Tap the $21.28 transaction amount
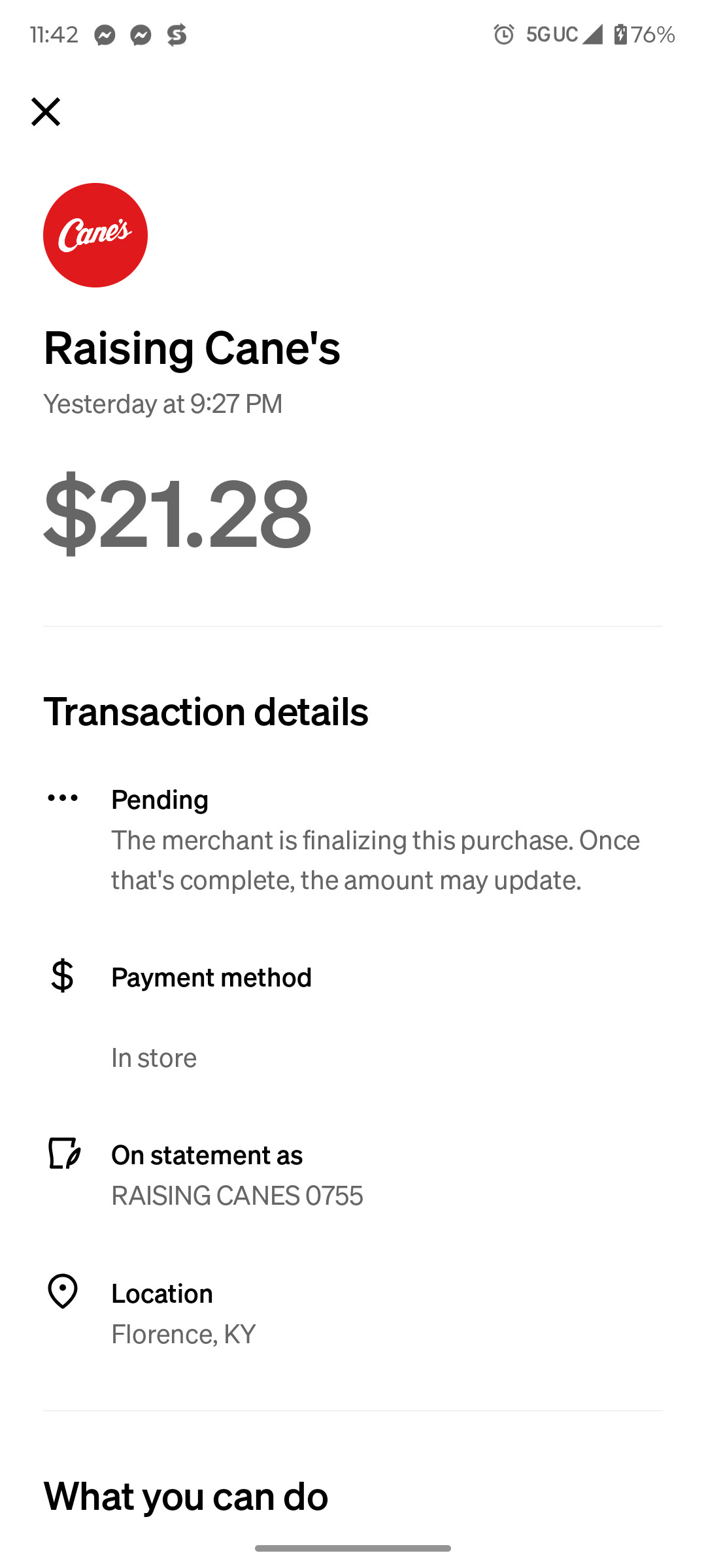 click(177, 513)
